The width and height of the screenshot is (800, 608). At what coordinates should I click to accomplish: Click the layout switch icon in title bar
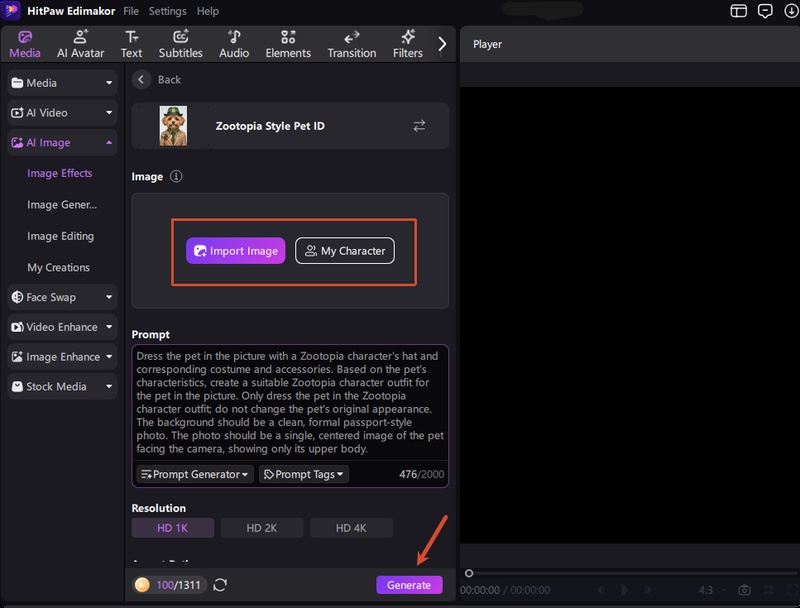point(738,11)
